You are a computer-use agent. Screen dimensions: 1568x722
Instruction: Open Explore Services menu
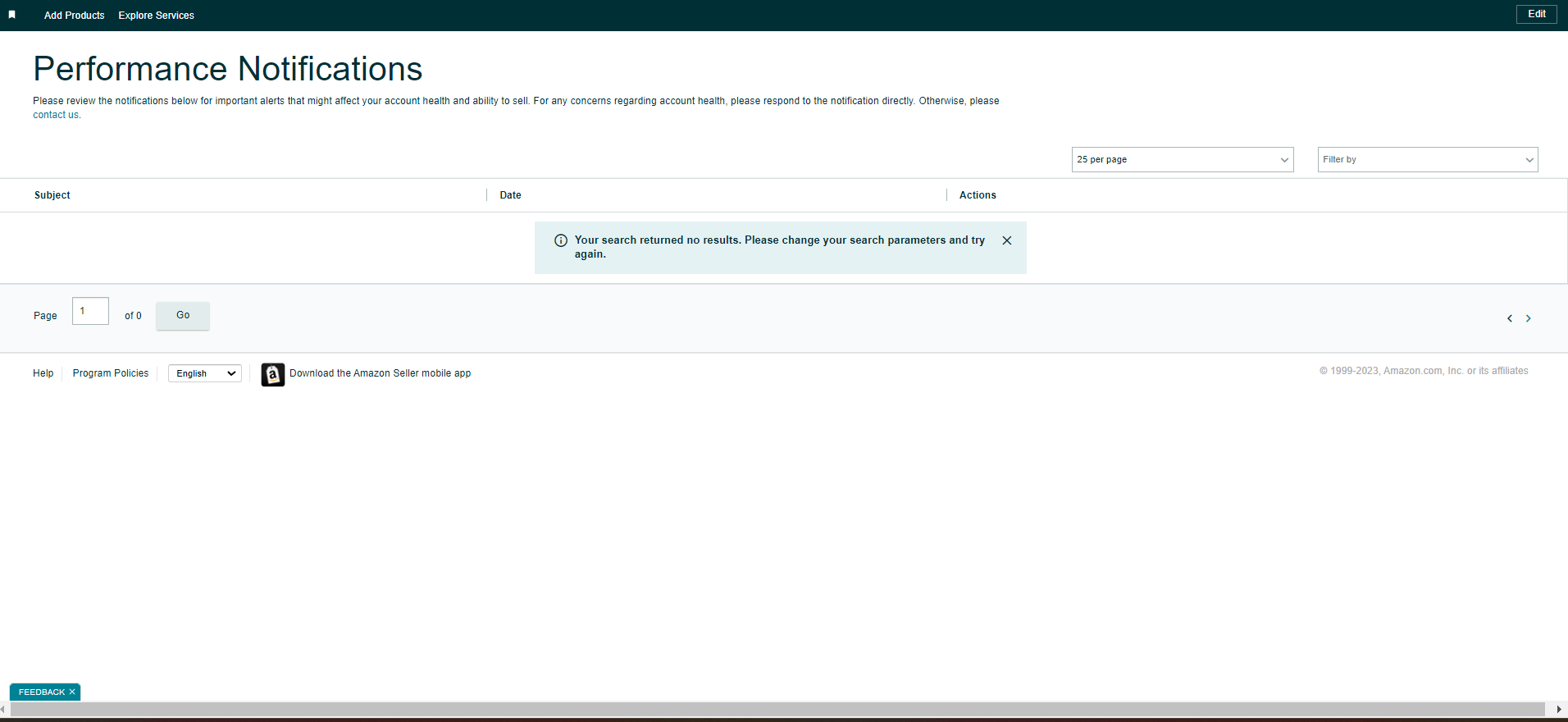(157, 16)
